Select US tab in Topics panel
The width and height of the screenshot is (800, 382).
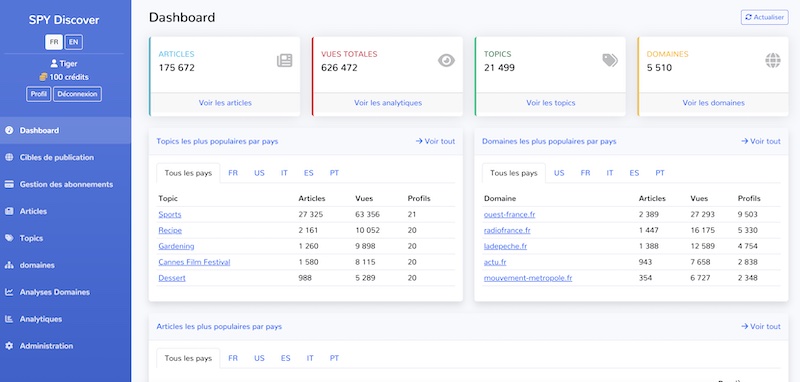(x=259, y=173)
